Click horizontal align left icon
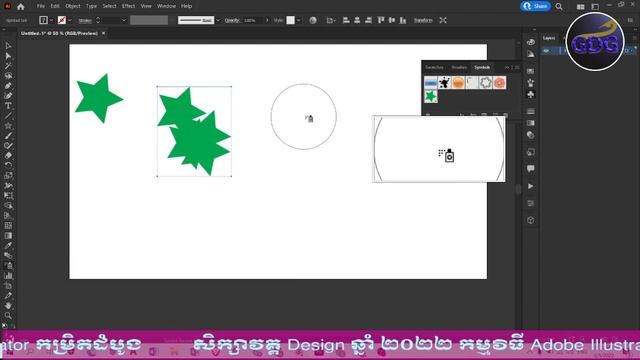The image size is (640, 360). tap(346, 20)
